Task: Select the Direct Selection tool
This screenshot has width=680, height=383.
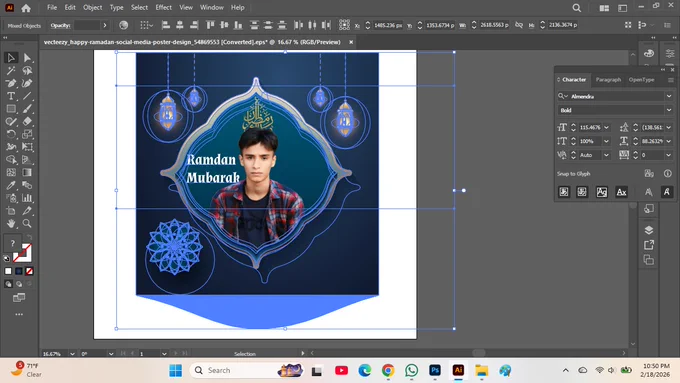Action: (x=27, y=58)
